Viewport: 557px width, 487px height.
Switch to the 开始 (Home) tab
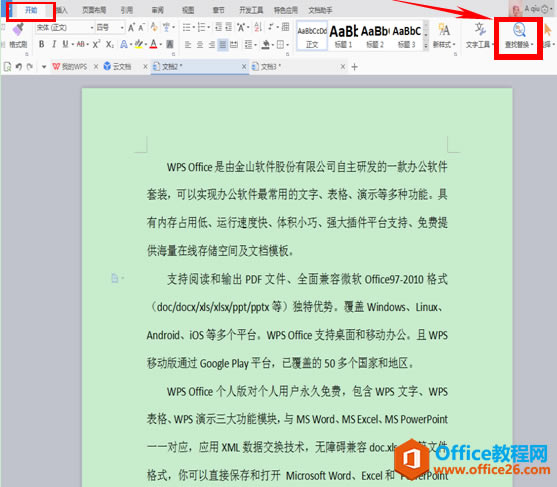coord(31,10)
